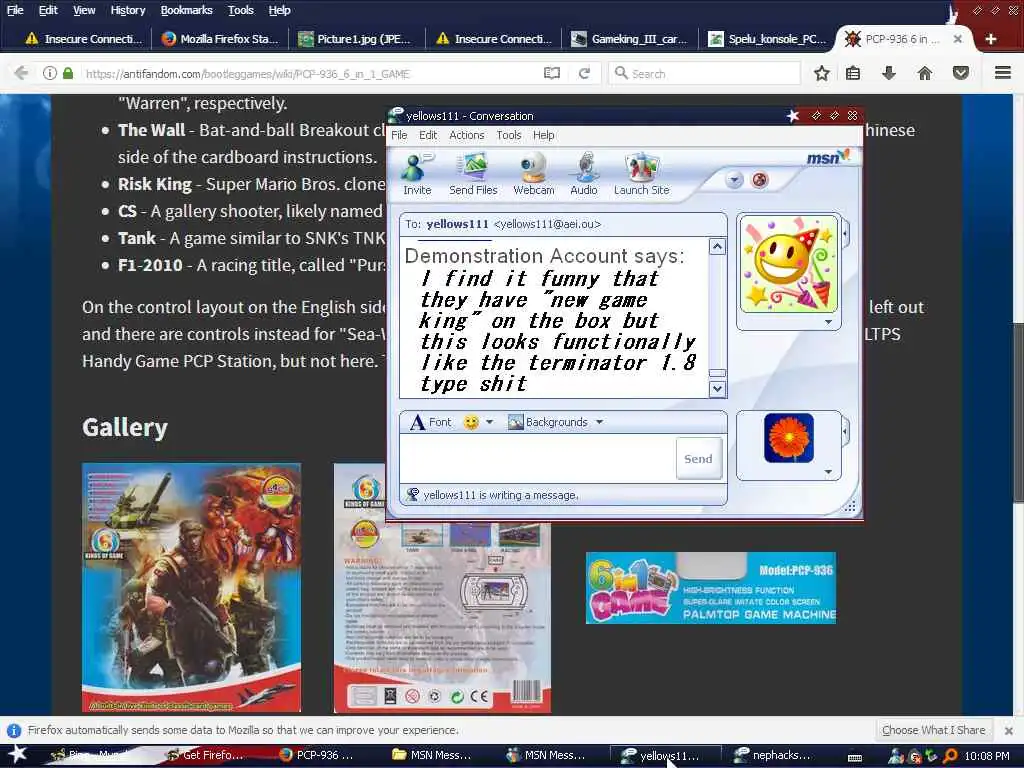Image resolution: width=1024 pixels, height=768 pixels.
Task: Click the green padlock security icon
Action: [68, 73]
